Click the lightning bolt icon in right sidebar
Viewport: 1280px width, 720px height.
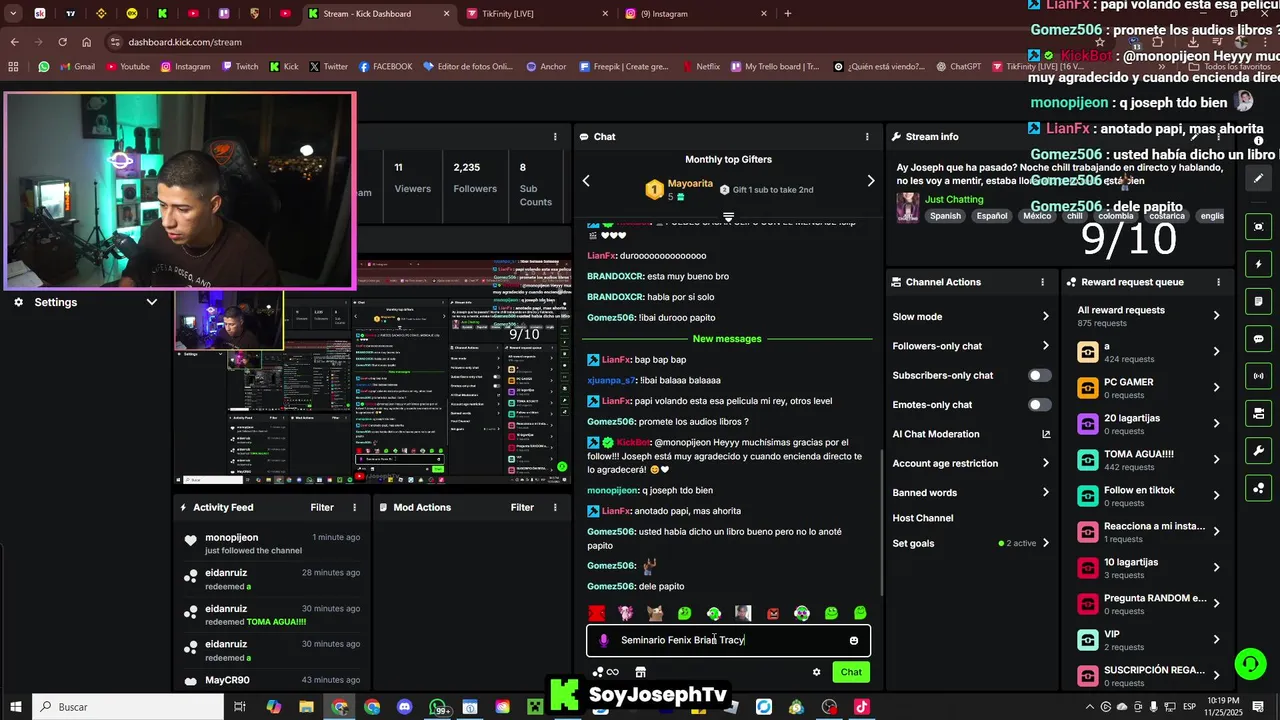click(1259, 264)
